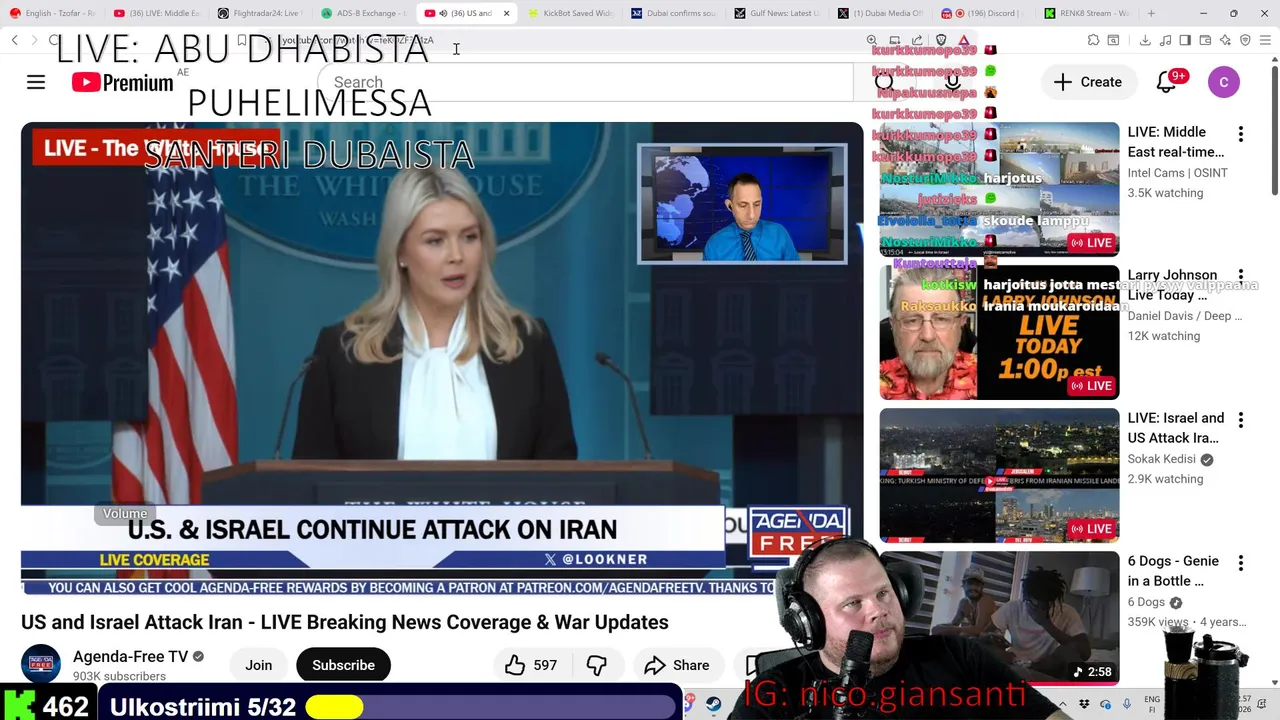
Task: Switch to the KickBot Saved Widgets tab
Action: pyautogui.click(x=570, y=13)
